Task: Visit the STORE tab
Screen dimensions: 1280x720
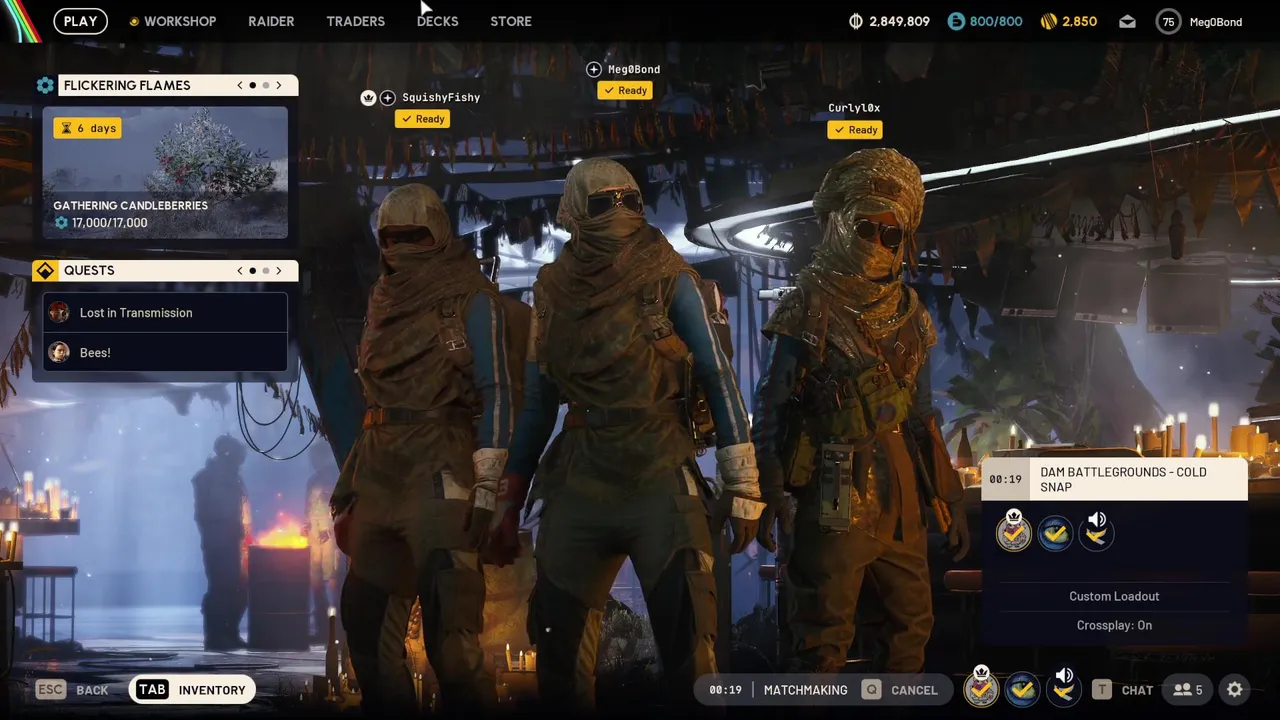Action: pos(511,21)
